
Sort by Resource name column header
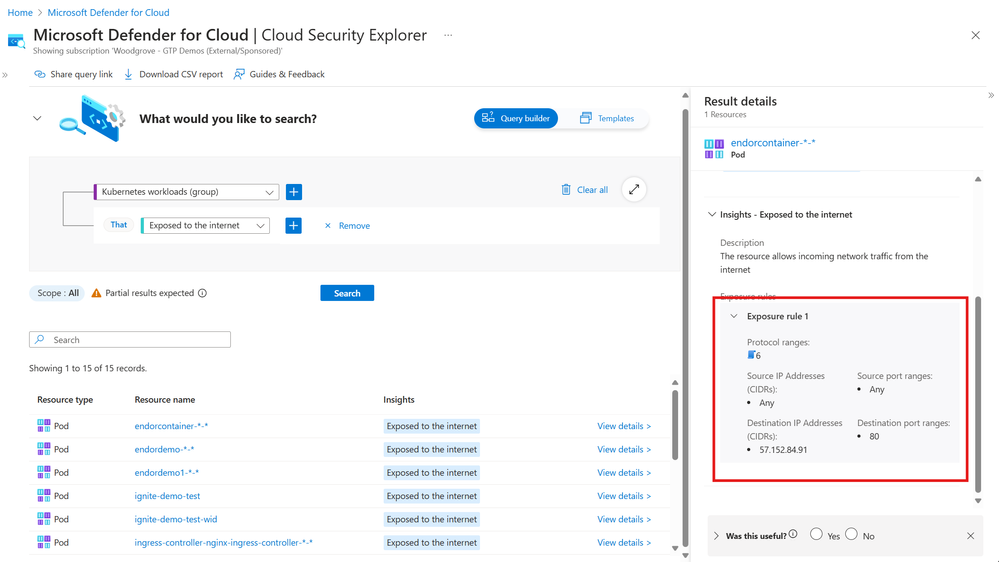165,400
